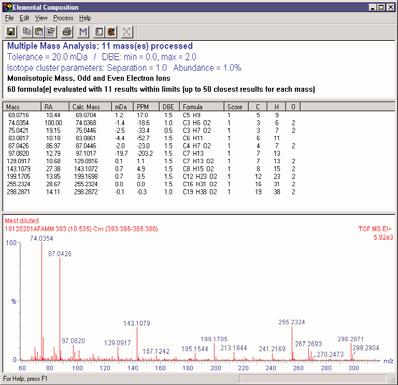
Task: Click the 157.1242 peak label in spectrum
Action: 156,351
